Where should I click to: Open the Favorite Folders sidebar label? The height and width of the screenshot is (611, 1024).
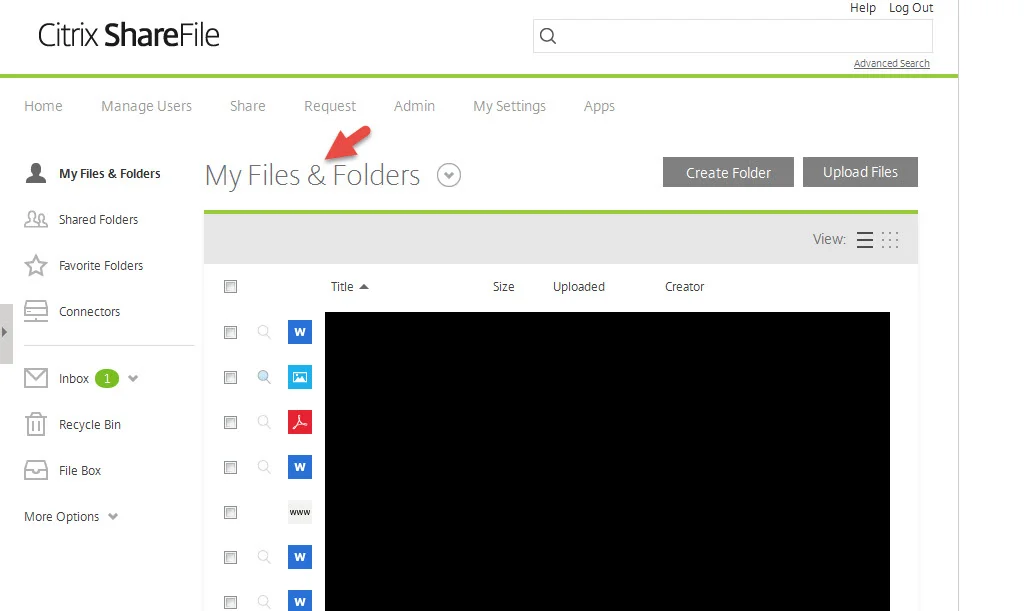tap(101, 266)
